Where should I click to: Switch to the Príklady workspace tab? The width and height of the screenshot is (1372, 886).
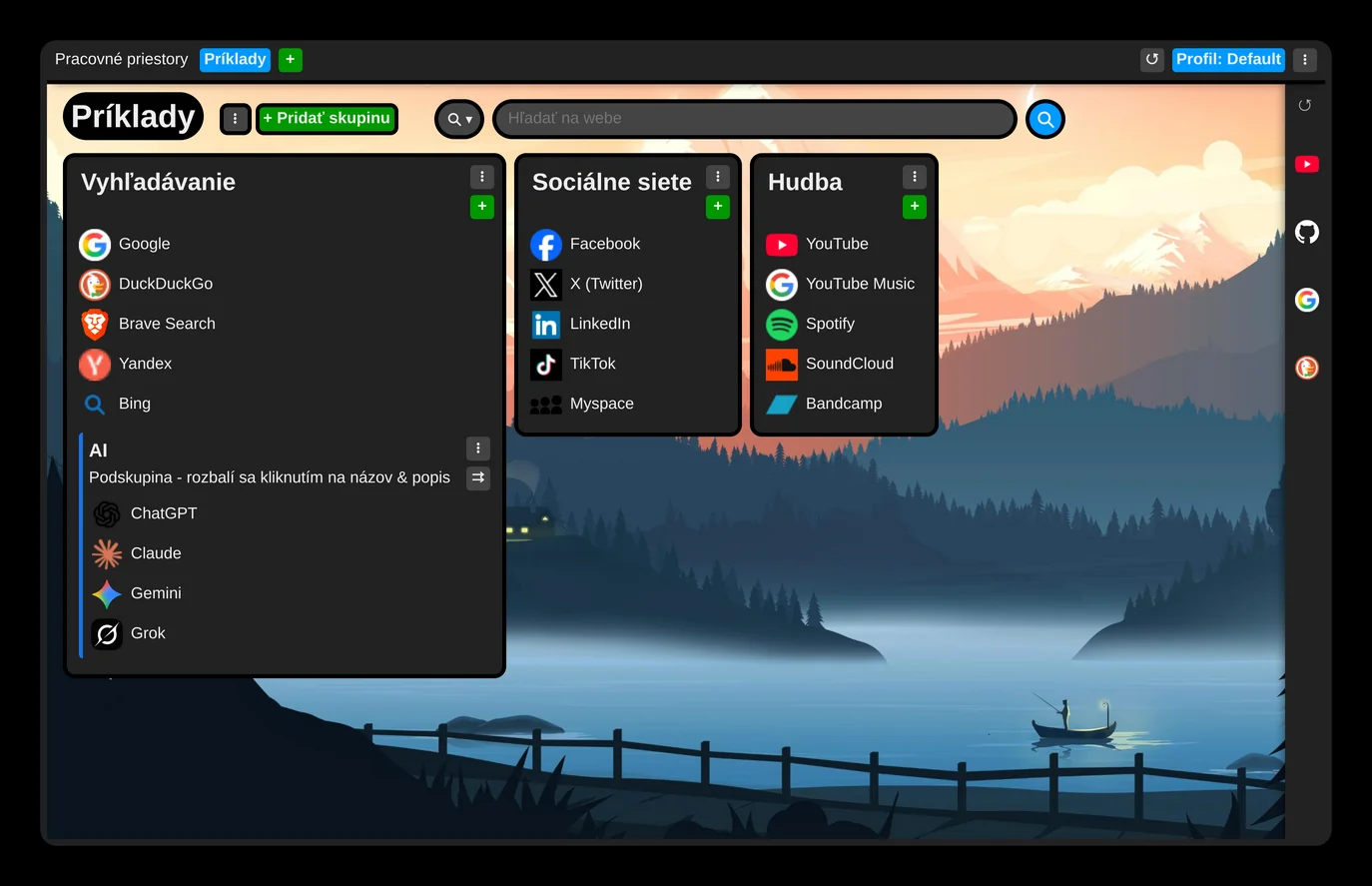pyautogui.click(x=236, y=60)
